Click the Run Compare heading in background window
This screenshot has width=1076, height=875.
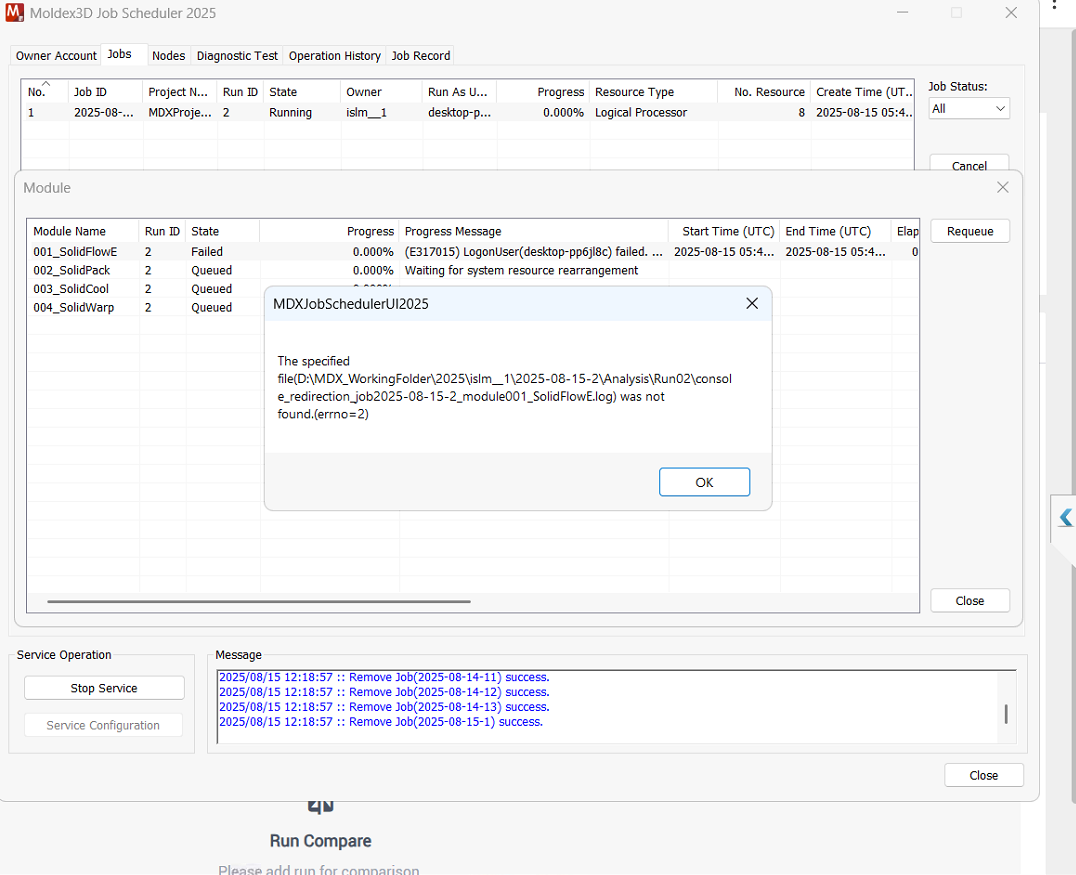click(320, 841)
